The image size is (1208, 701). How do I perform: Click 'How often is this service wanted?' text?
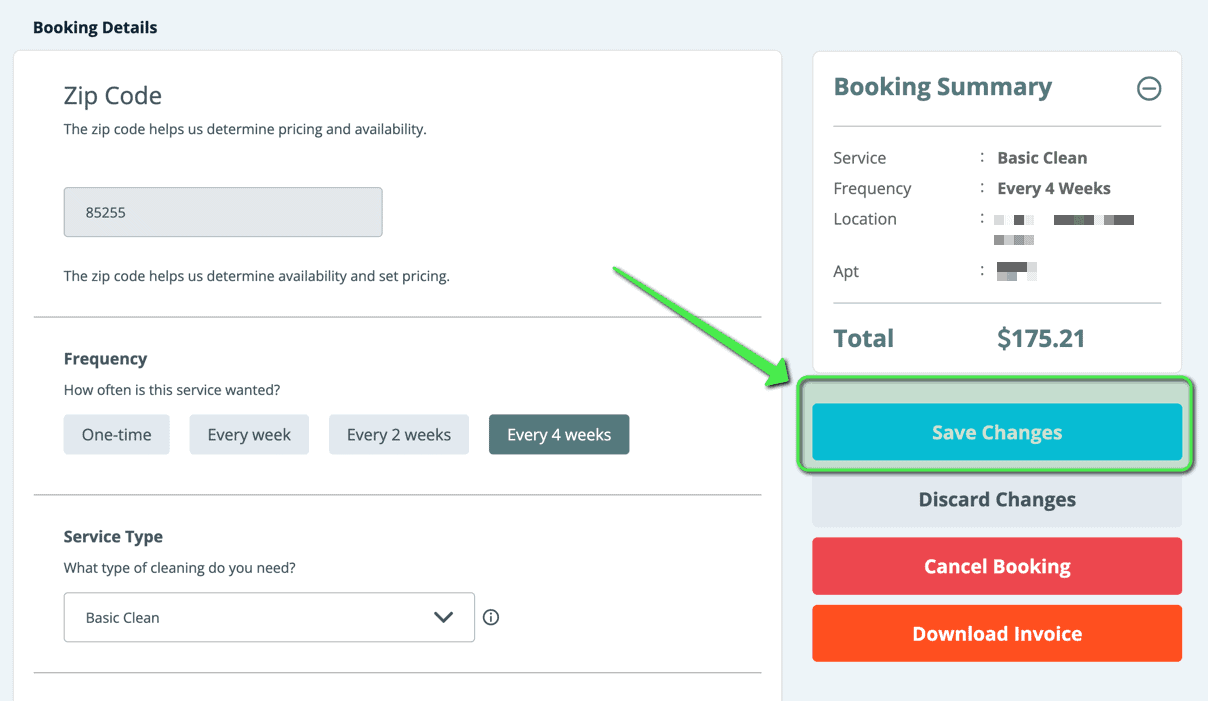pos(172,390)
